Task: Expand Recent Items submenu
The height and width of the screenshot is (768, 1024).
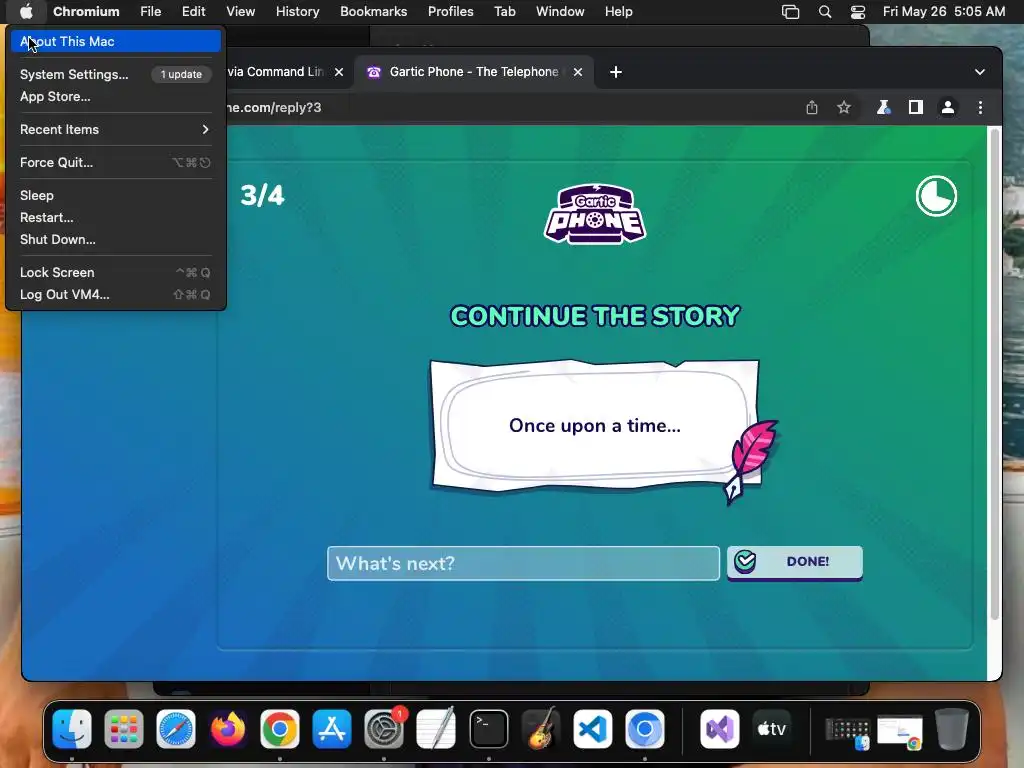Action: click(116, 129)
